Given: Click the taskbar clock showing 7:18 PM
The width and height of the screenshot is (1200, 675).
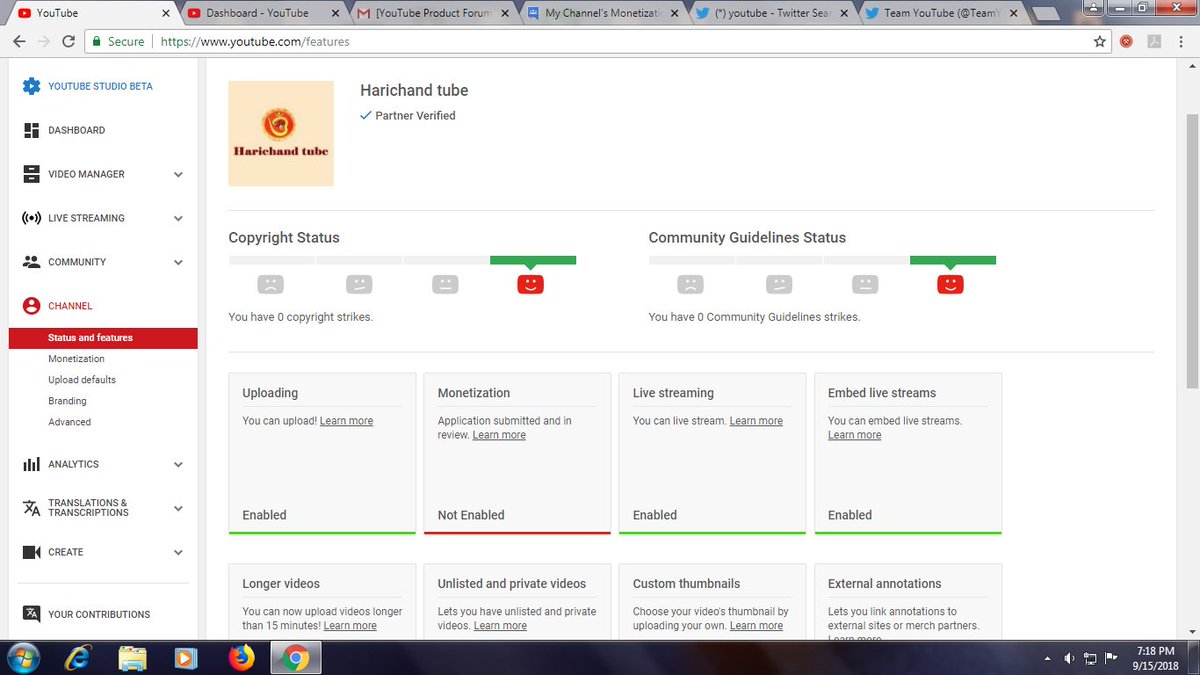Looking at the screenshot, I should [x=1155, y=658].
